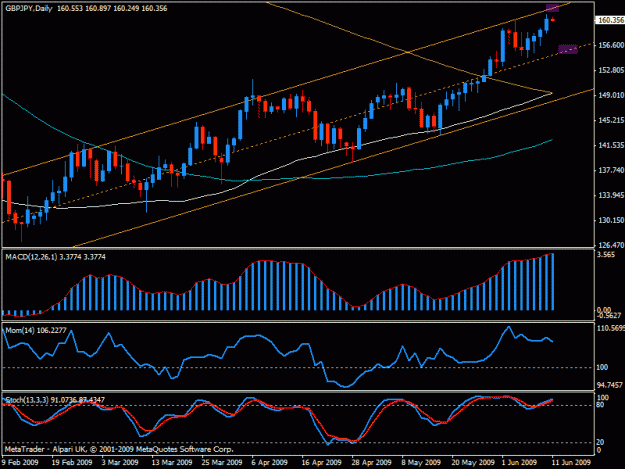Click the 9 Feb 2009 date label
The width and height of the screenshot is (625, 469).
20,462
